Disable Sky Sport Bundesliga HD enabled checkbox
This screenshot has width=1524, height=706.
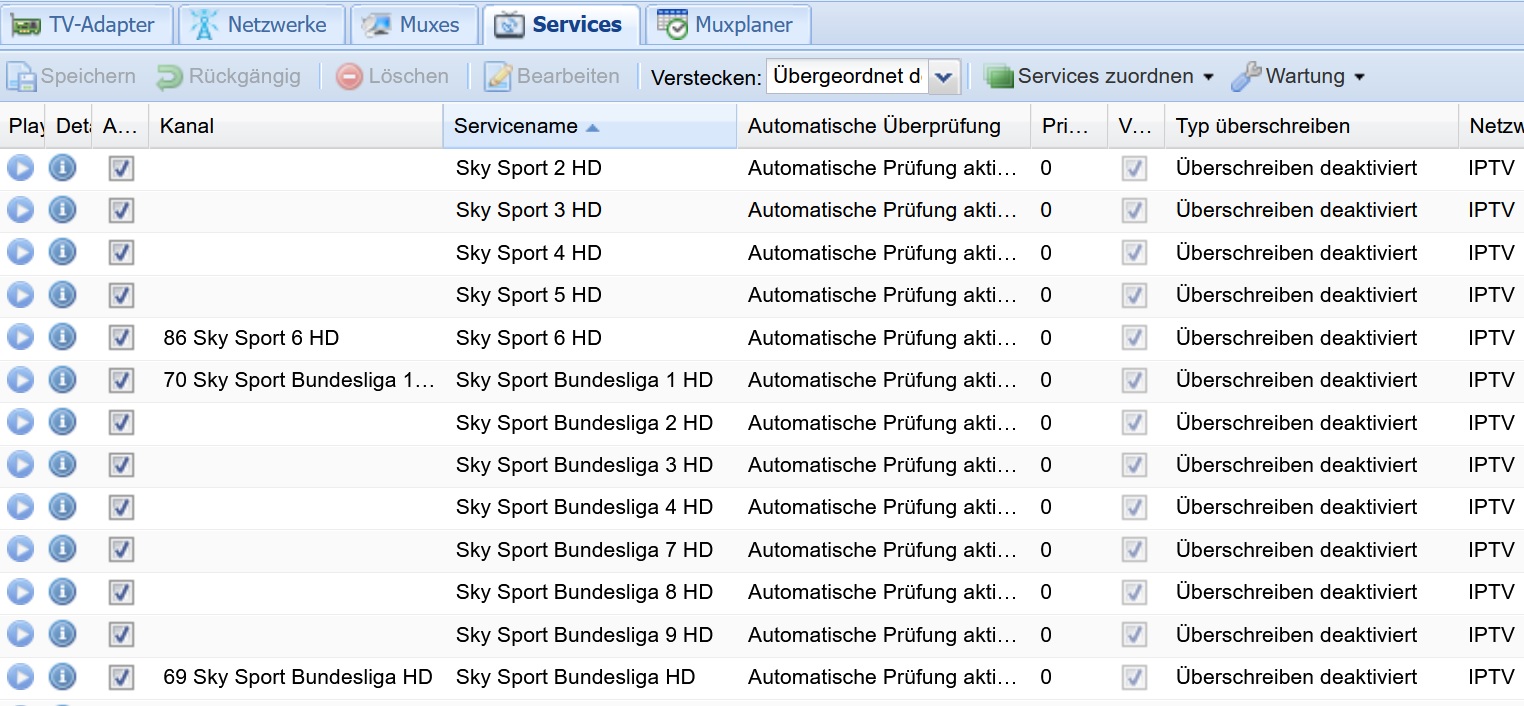point(121,677)
